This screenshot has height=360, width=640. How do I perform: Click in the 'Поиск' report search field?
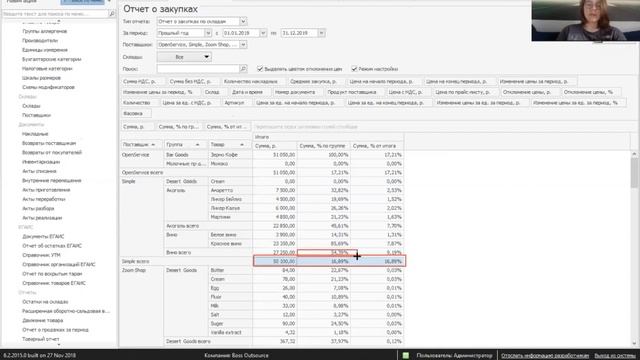point(198,69)
